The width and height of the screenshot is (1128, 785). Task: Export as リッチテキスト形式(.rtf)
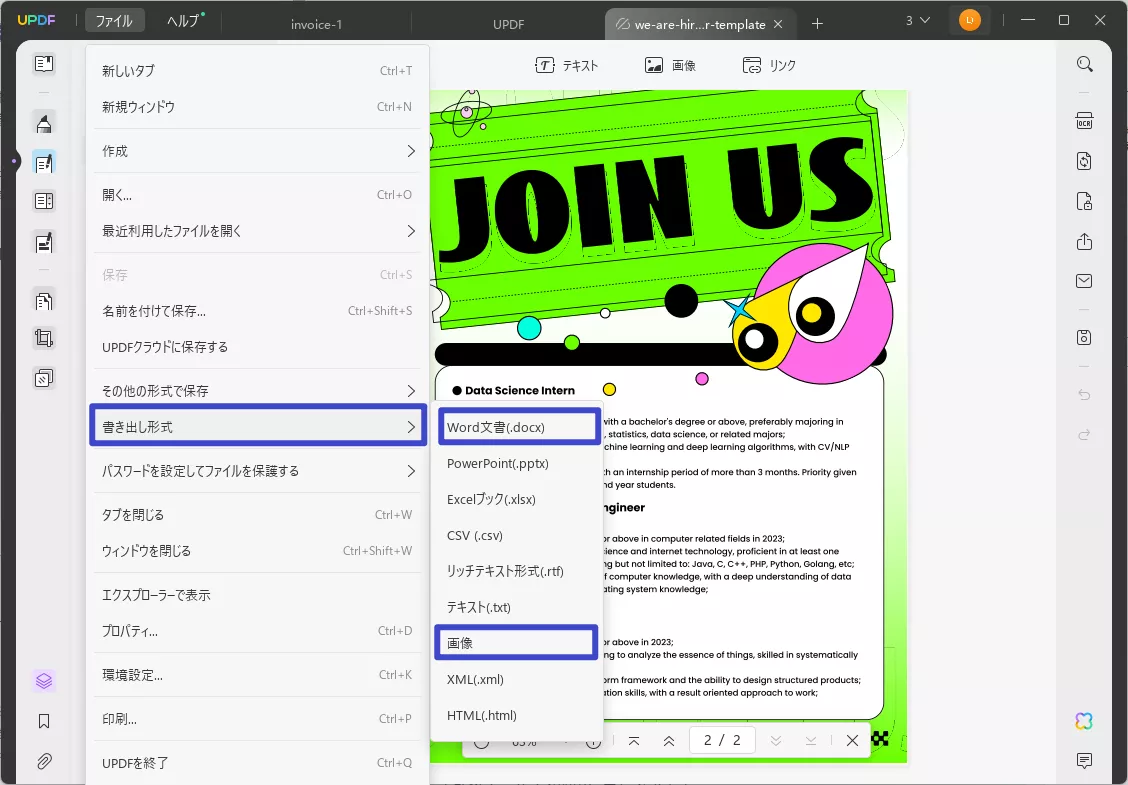pyautogui.click(x=517, y=571)
